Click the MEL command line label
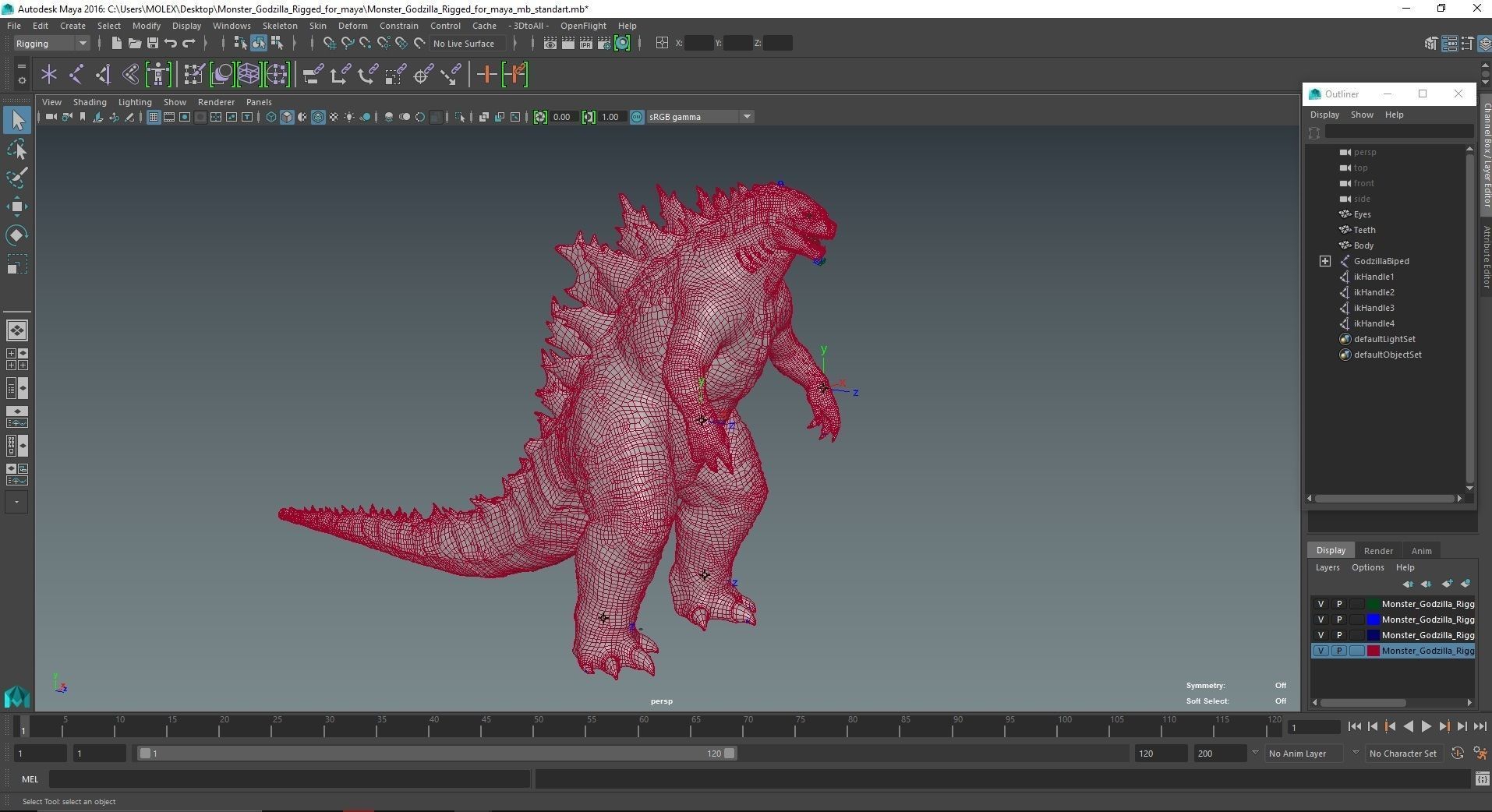Viewport: 1492px width, 812px height. [30, 779]
